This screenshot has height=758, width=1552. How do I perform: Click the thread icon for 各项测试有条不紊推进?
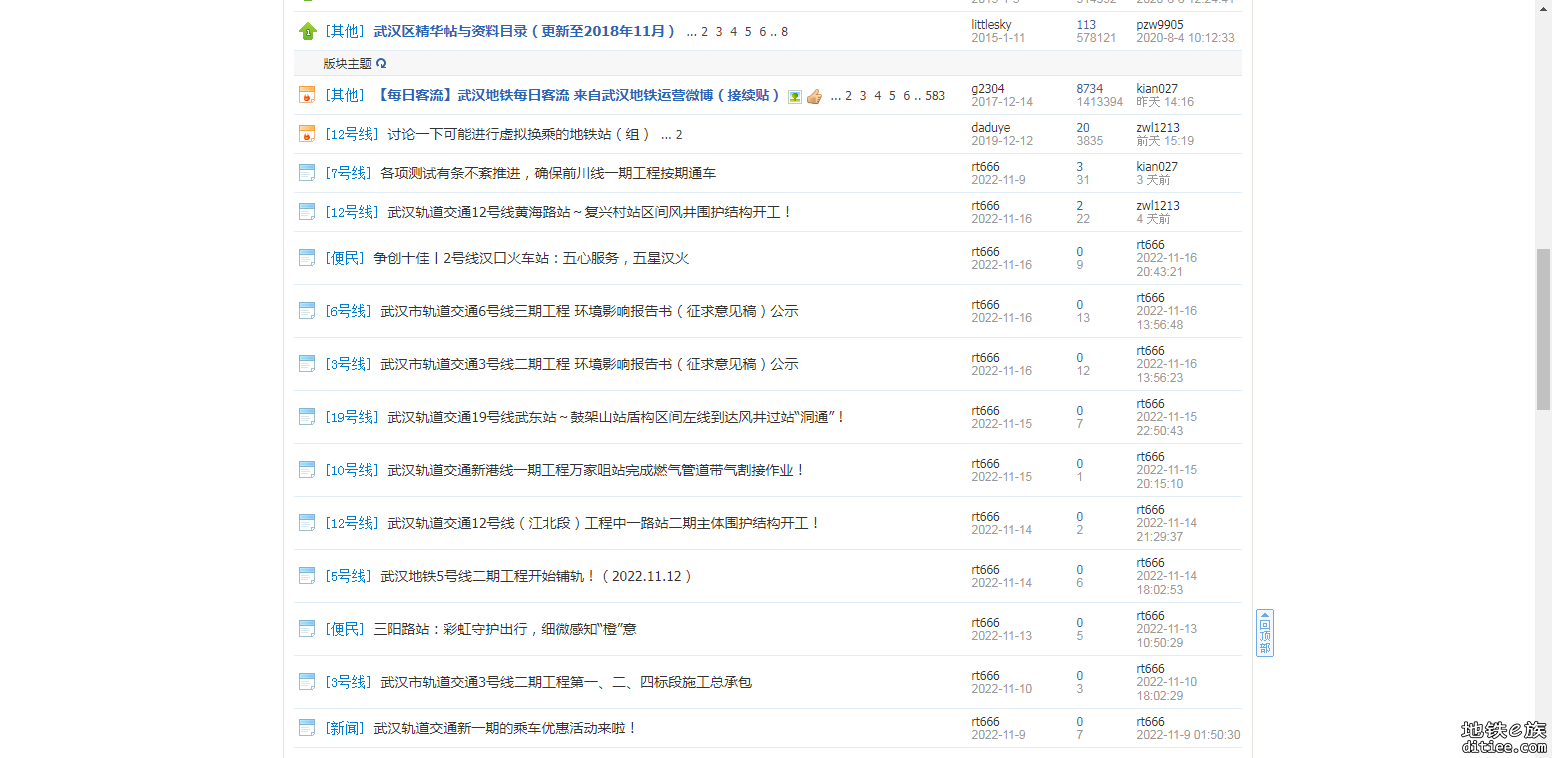point(307,173)
